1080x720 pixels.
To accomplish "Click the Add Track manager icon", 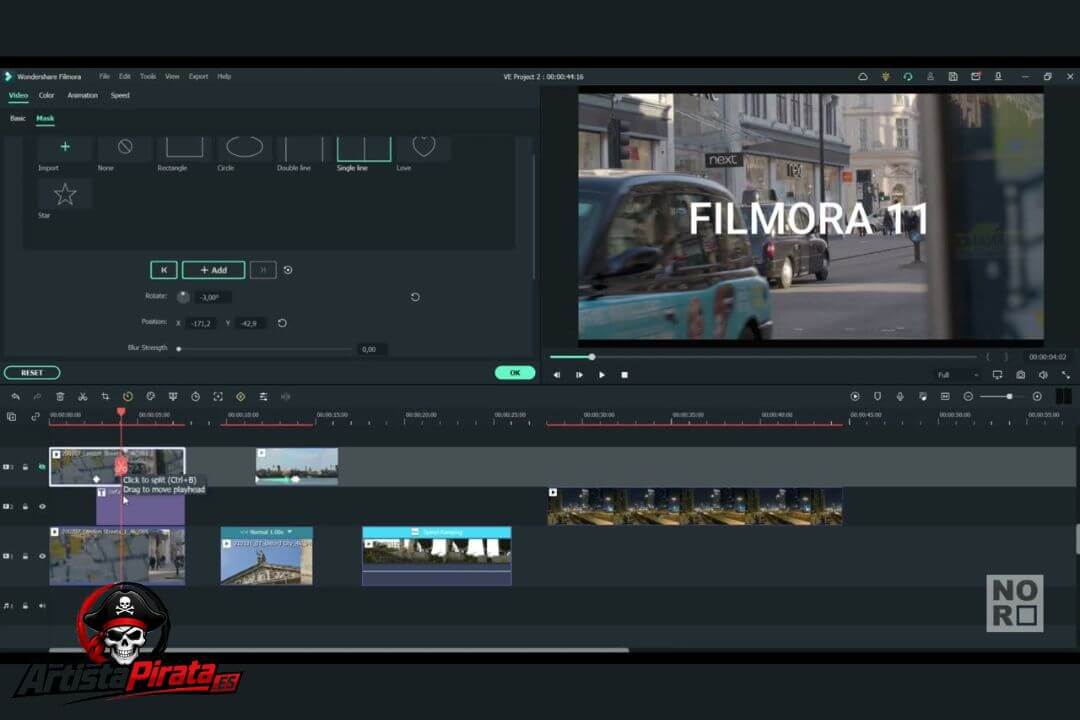I will pos(12,417).
